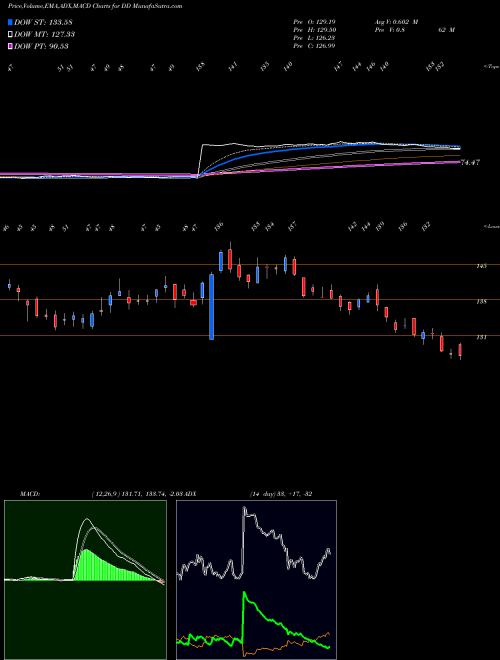The image size is (500, 660).
Task: Click the 'Pre L: 126.28' value
Action: [314, 38]
